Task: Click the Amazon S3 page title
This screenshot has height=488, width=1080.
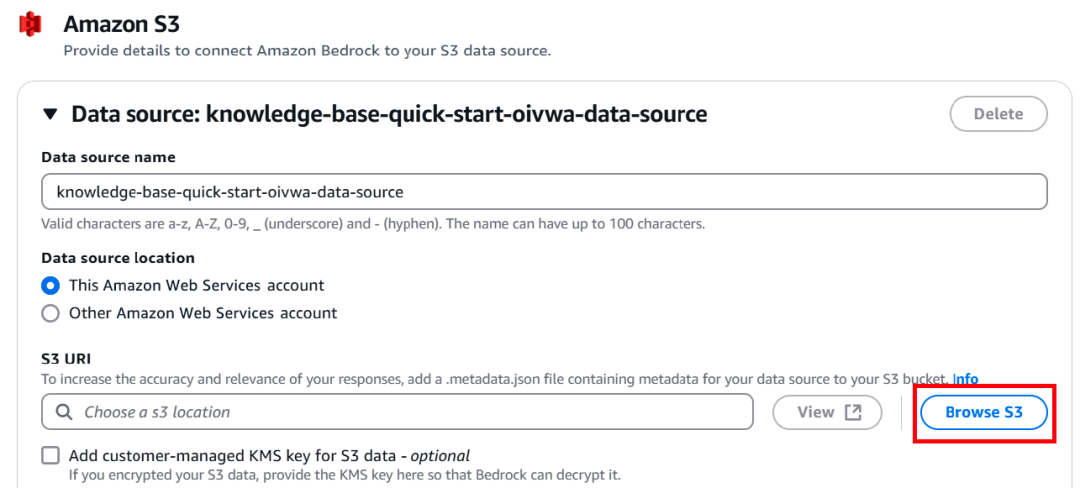Action: [121, 23]
